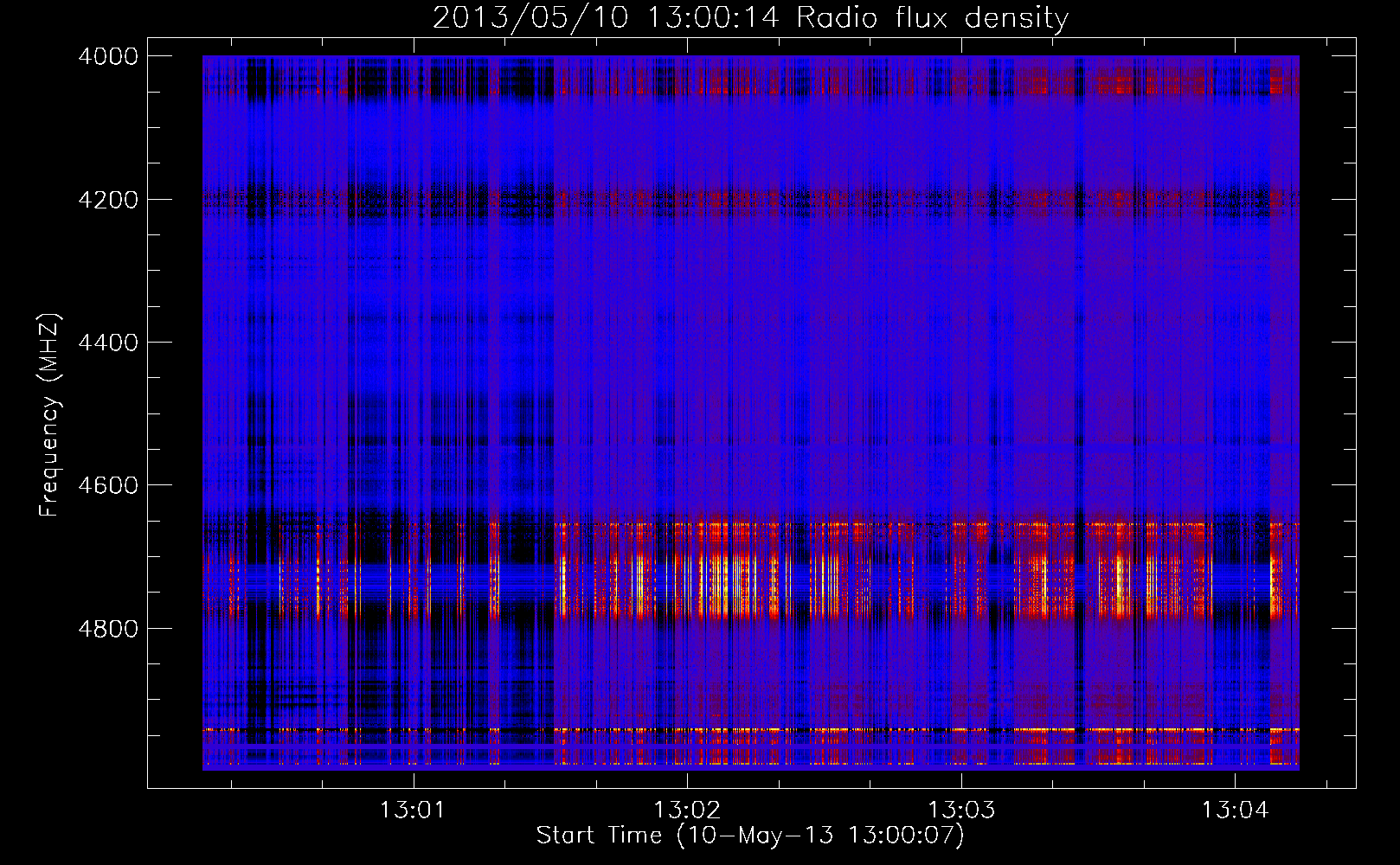This screenshot has height=865, width=1400.
Task: Click the plot title '2013/05/10 13:00:14 Radio flux density'
Action: click(x=750, y=18)
